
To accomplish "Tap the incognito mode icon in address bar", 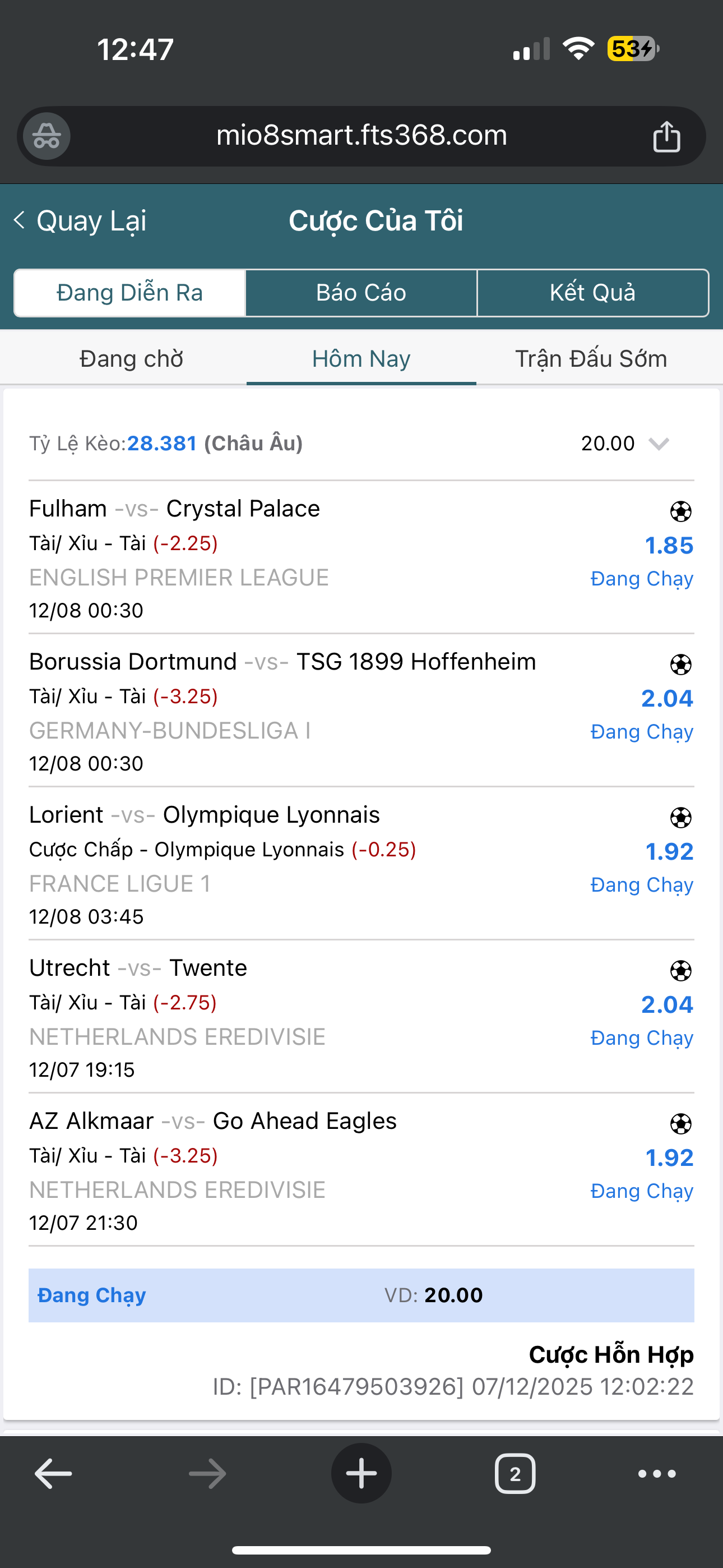I will click(x=47, y=136).
